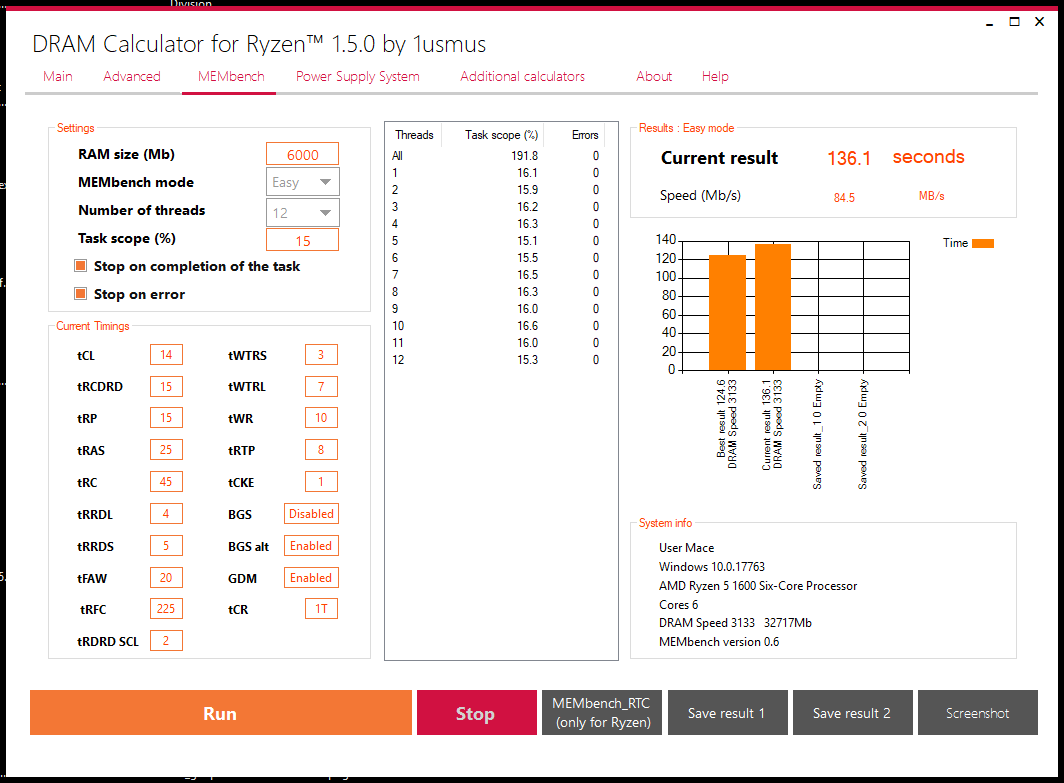Click the Save result 2 button

852,712
